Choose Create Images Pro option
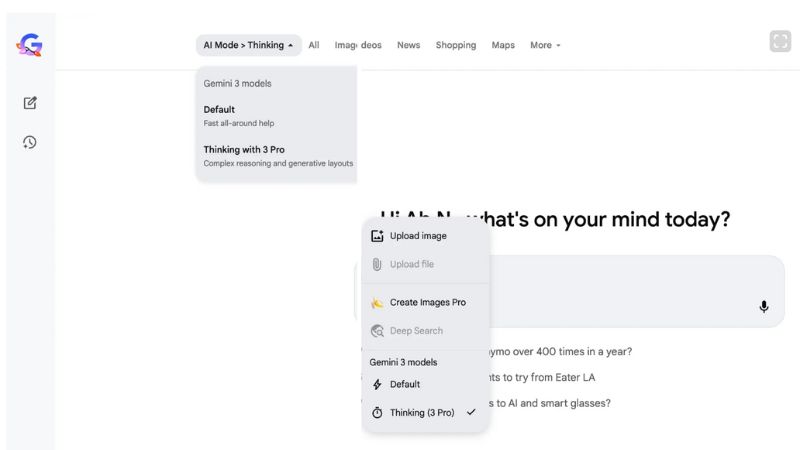This screenshot has height=450, width=800. (x=425, y=303)
